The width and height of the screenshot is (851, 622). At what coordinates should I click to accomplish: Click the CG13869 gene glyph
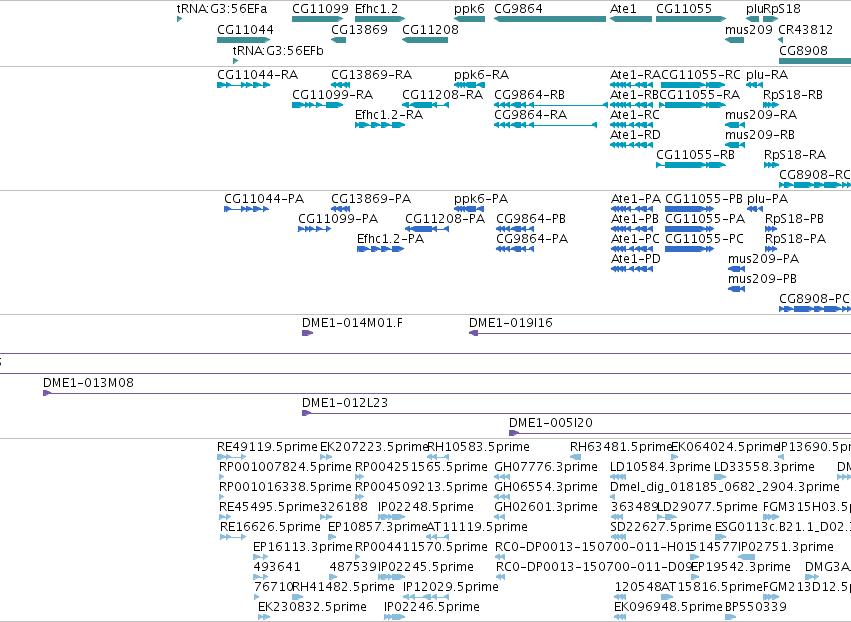click(x=339, y=40)
